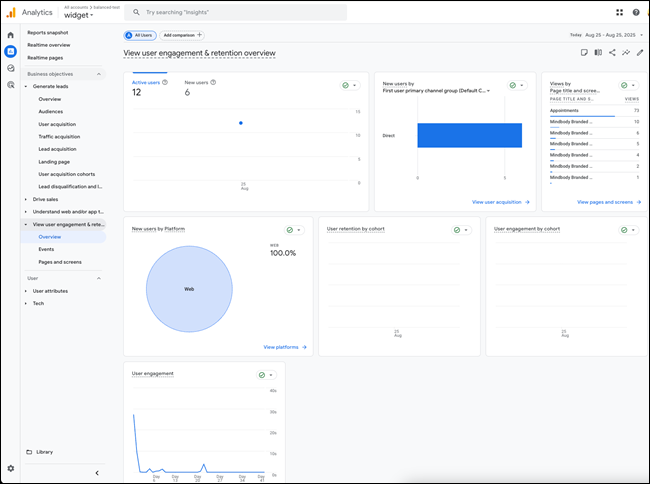This screenshot has width=650, height=484.
Task: Open Pages and screens report
Action: tap(60, 262)
